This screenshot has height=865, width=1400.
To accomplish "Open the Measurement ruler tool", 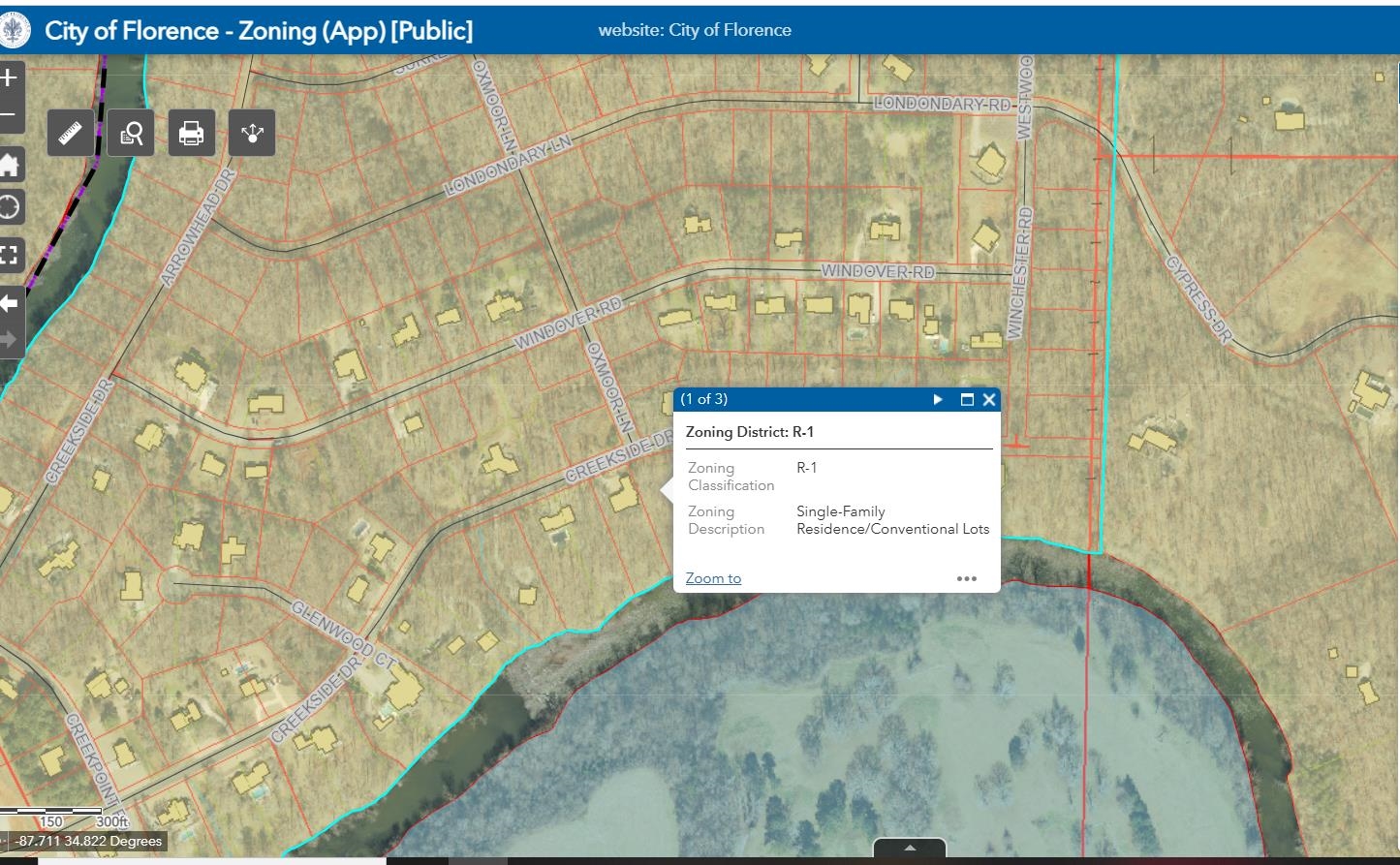I will click(x=71, y=133).
